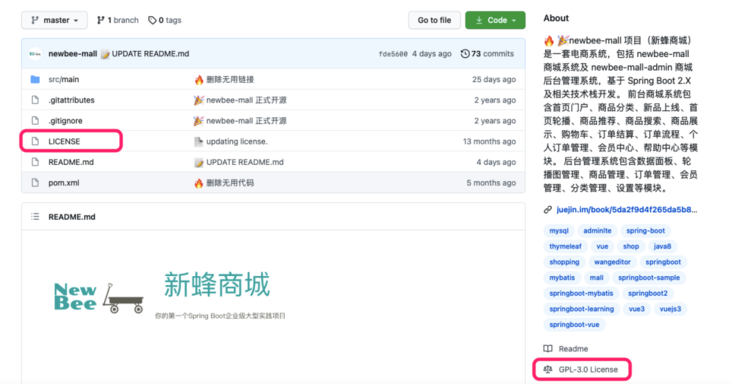Click the newbee-mall author avatar icon

point(35,54)
